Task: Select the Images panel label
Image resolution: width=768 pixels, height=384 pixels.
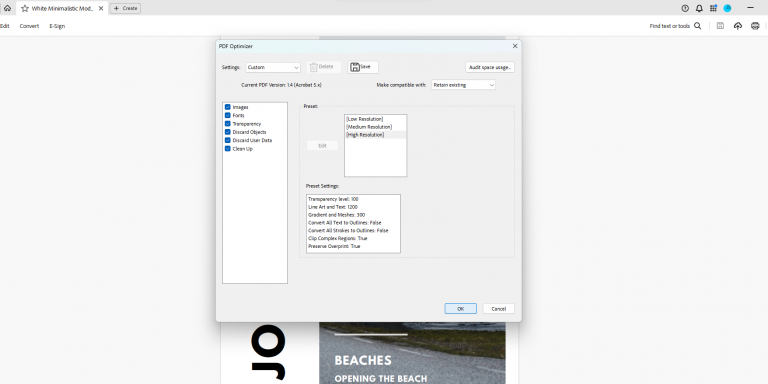Action: coord(240,107)
